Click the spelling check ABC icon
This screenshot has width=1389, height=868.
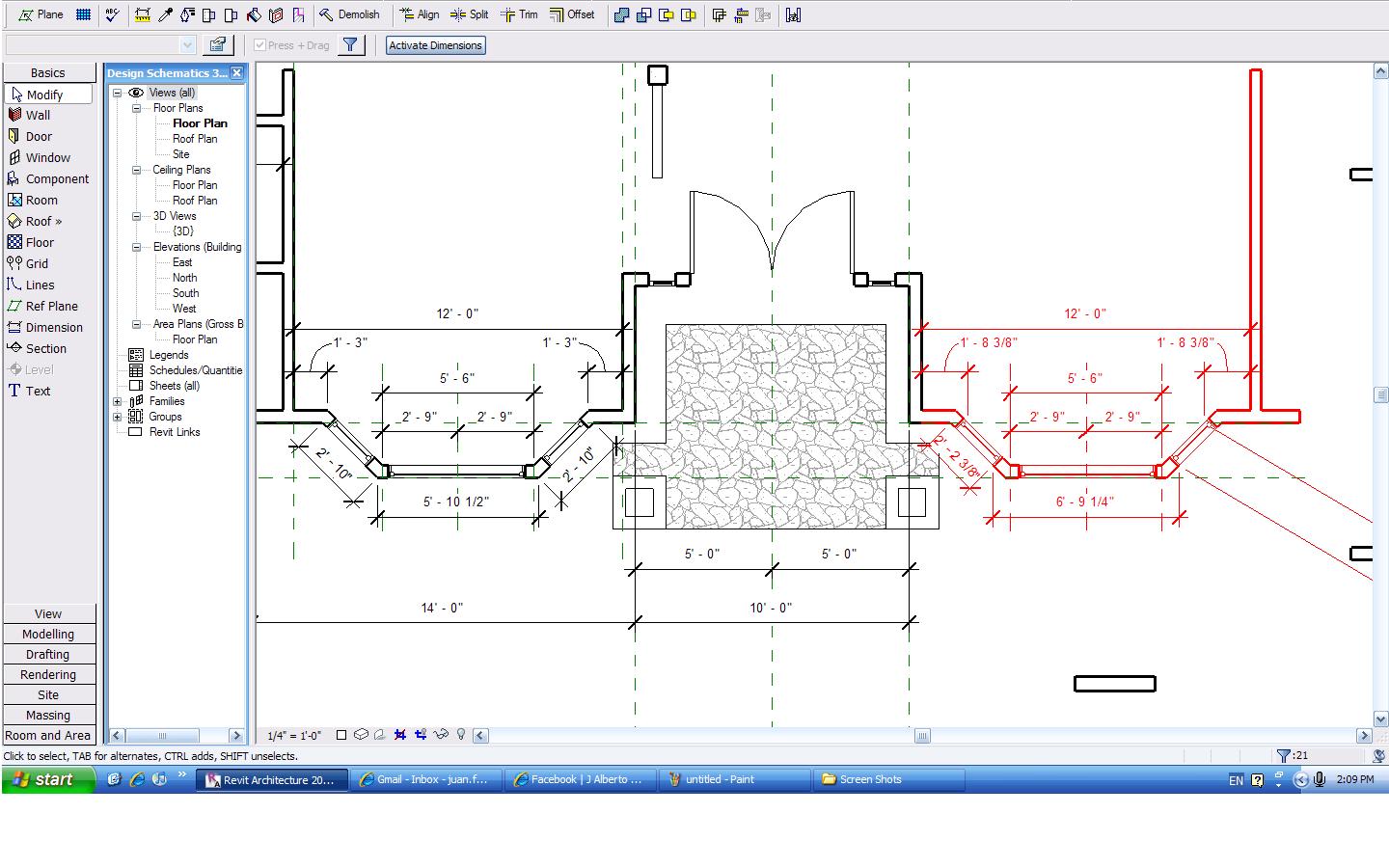point(113,14)
